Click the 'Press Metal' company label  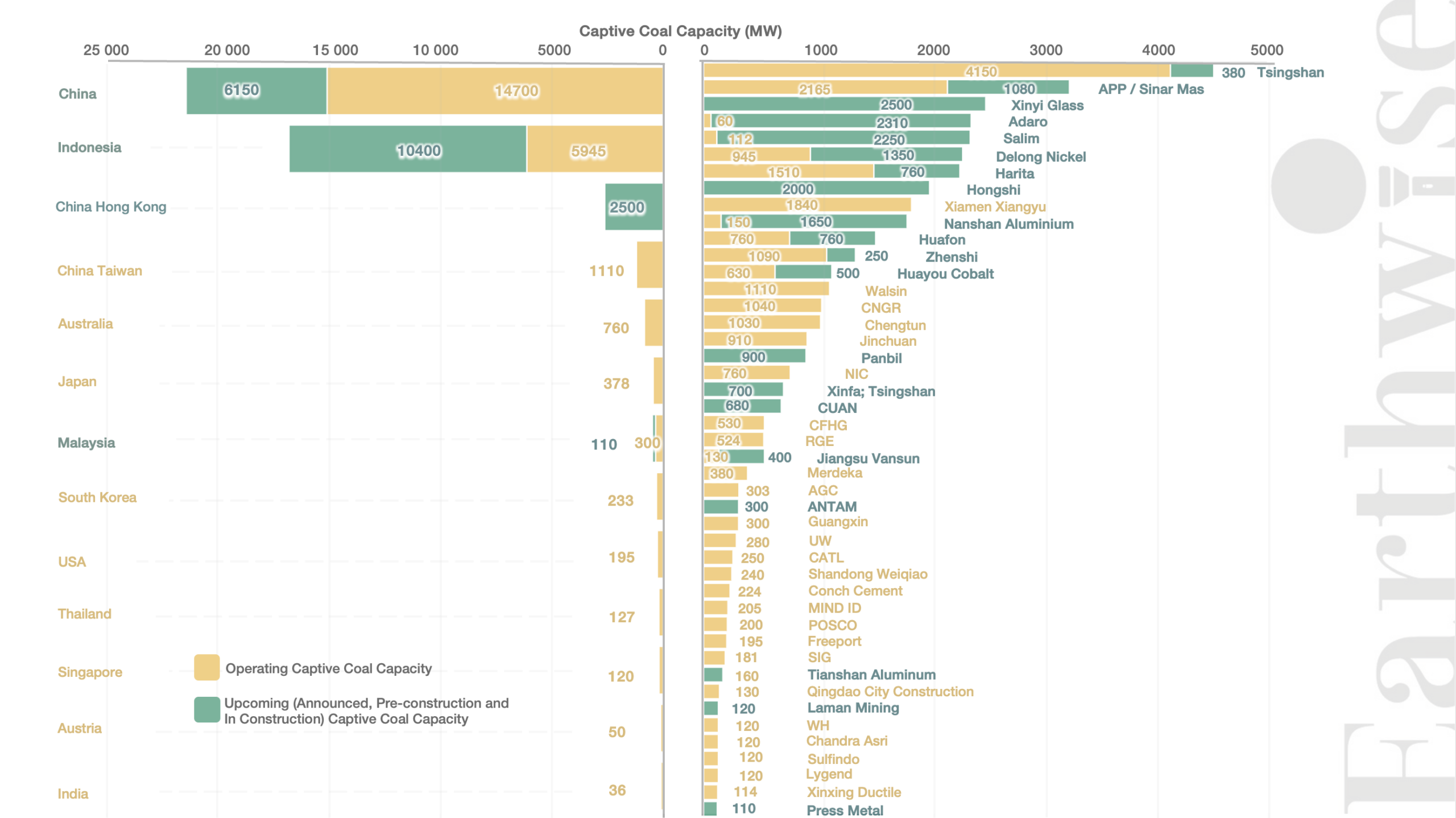pyautogui.click(x=845, y=811)
